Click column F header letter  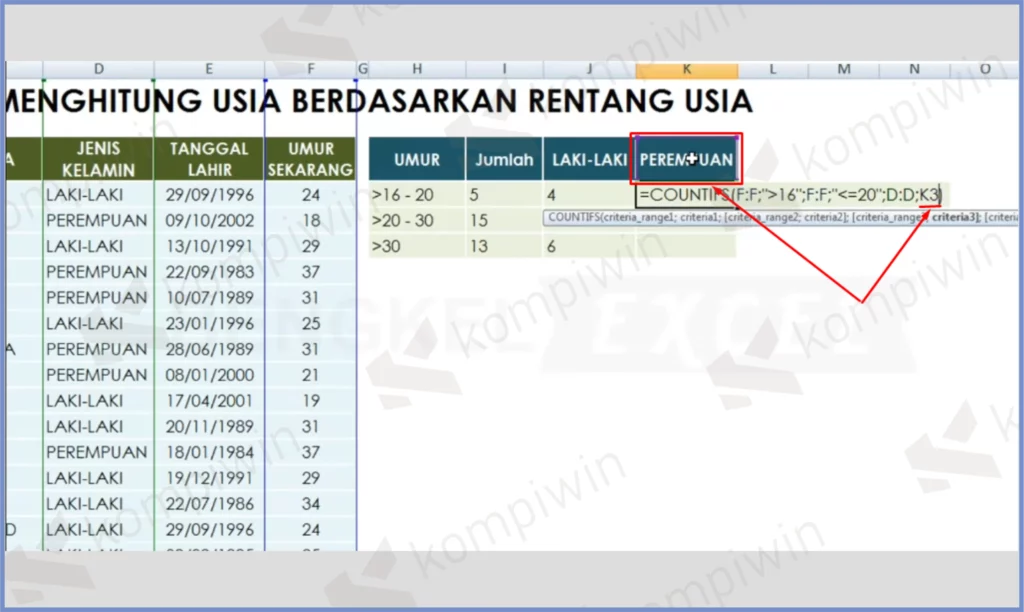[310, 69]
